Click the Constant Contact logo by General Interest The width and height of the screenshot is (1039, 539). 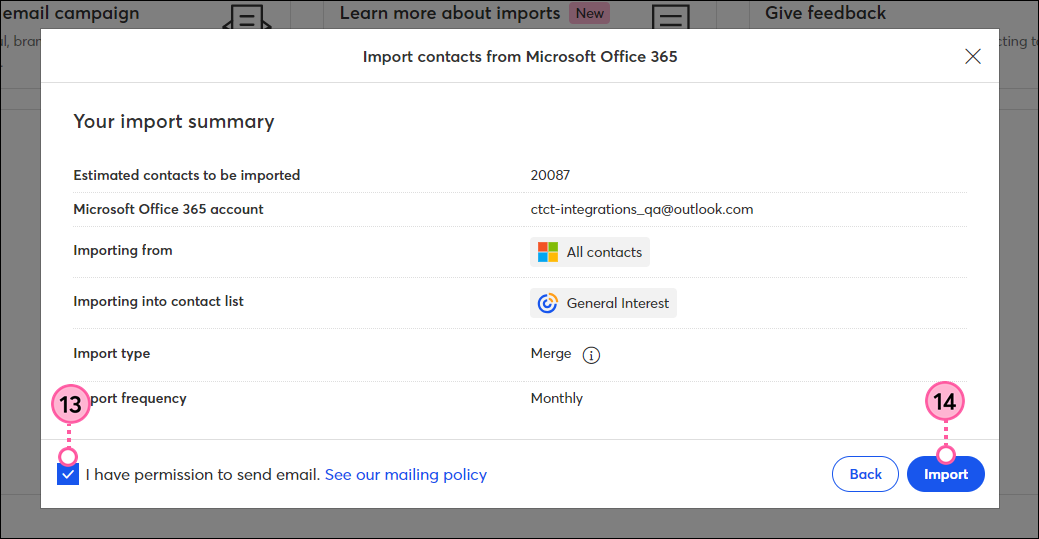pyautogui.click(x=547, y=303)
